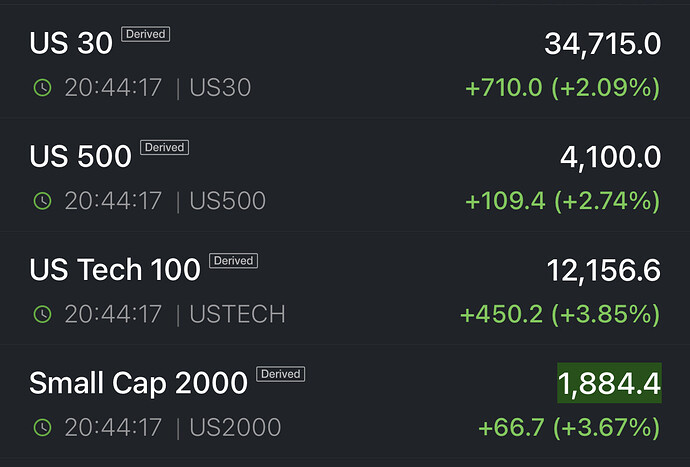Open the US 500 index name

(80, 157)
